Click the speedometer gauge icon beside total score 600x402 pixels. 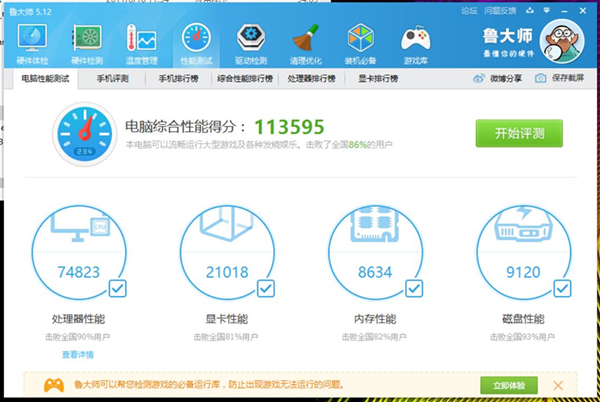[85, 134]
